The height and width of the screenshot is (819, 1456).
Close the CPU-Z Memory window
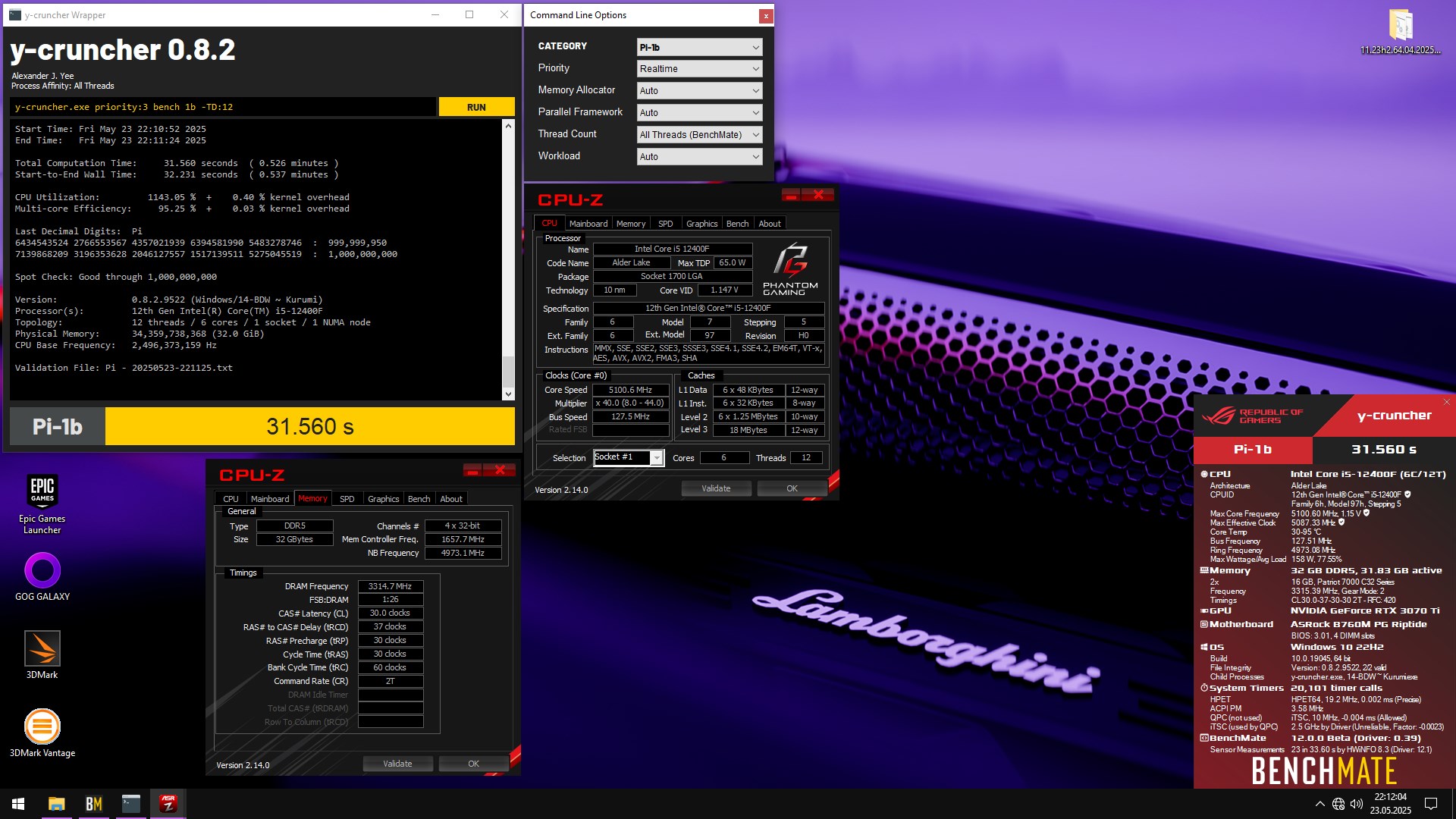pyautogui.click(x=500, y=470)
